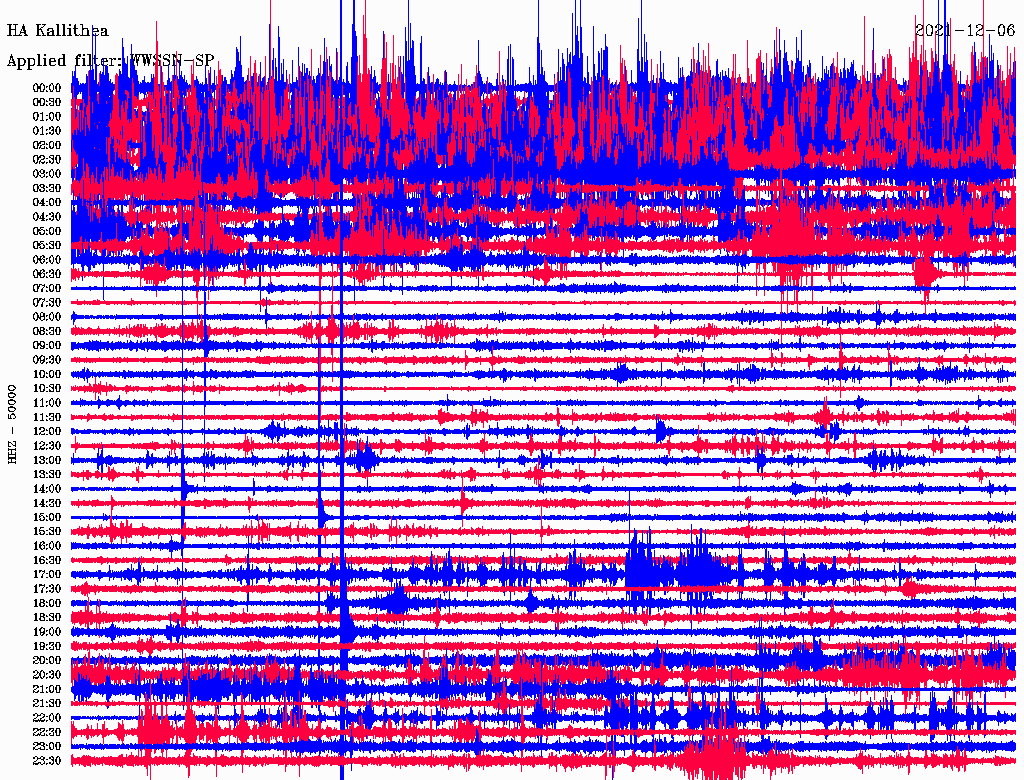Viewport: 1024px width, 780px height.
Task: Select the 13:00 time label
Action: 47,461
